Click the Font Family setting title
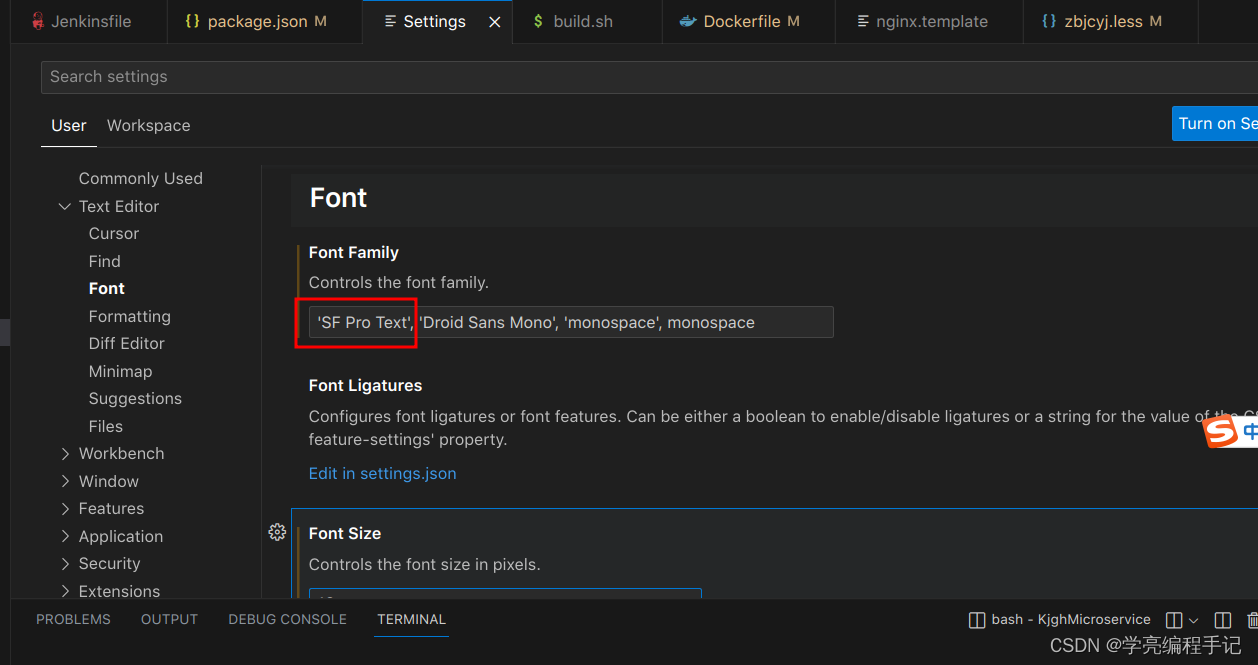This screenshot has width=1258, height=665. click(x=354, y=252)
